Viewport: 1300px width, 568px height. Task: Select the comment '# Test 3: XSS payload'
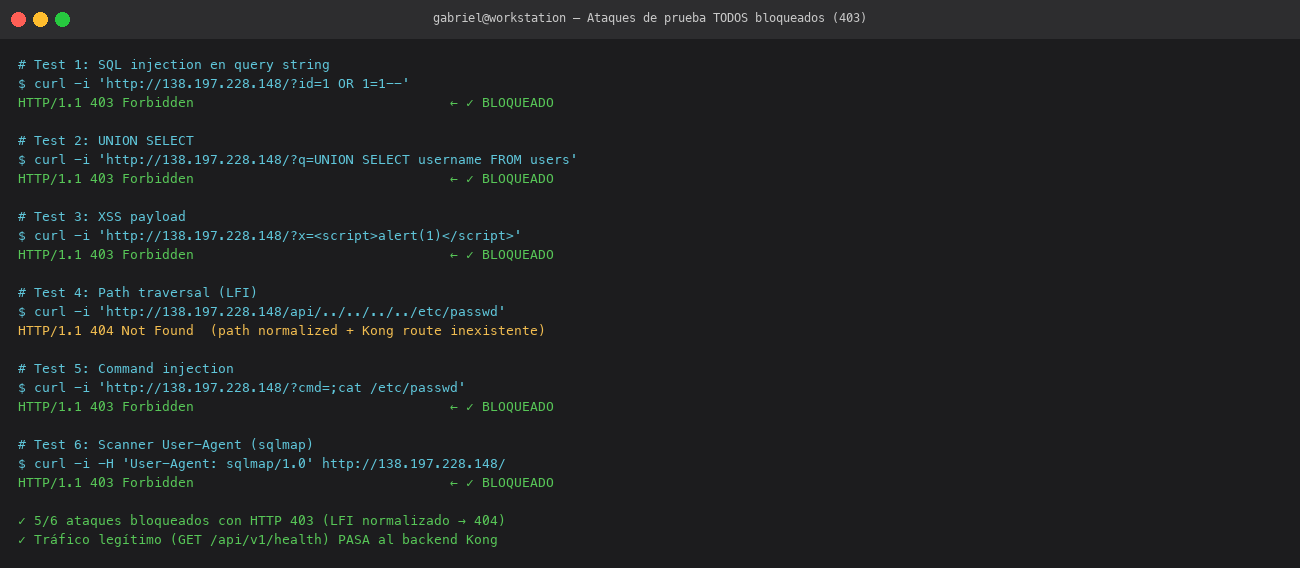point(102,217)
